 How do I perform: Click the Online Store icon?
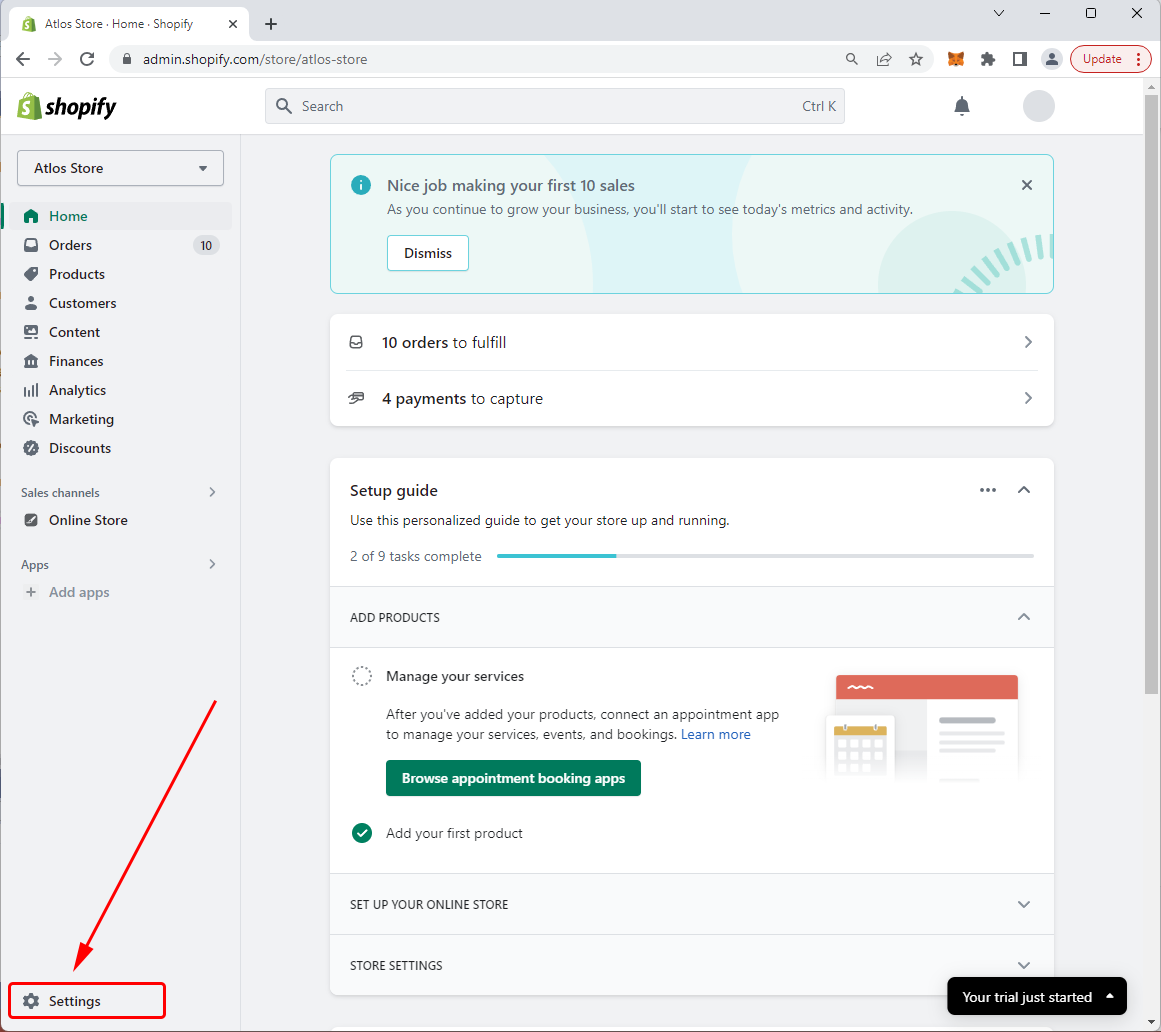30,520
